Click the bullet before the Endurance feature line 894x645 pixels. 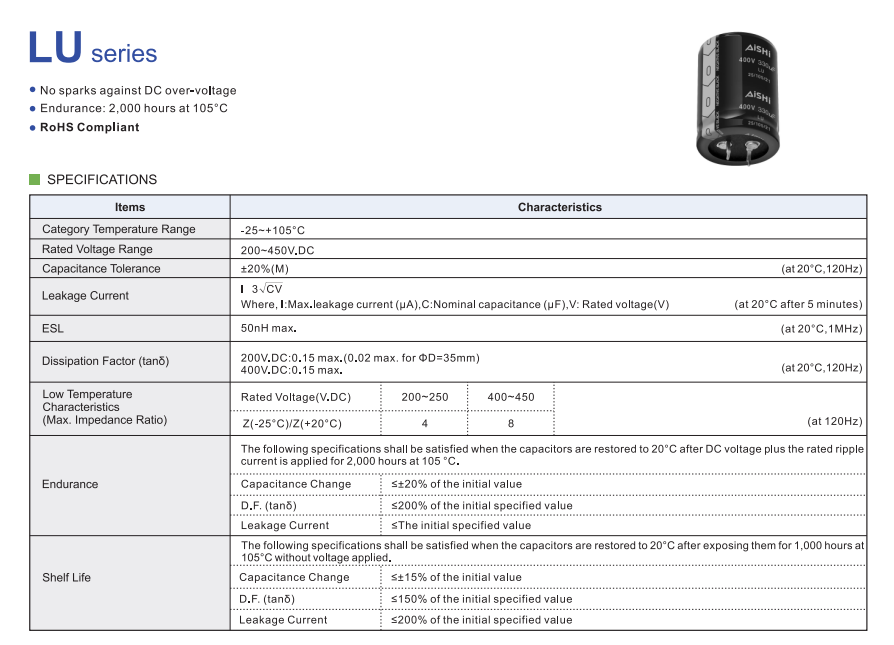[x=33, y=108]
